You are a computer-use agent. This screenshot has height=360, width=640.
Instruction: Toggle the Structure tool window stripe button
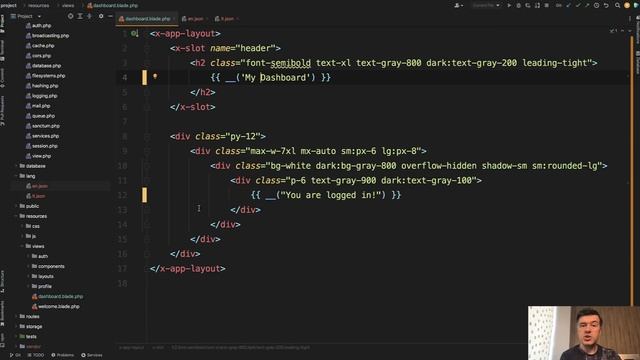(2, 281)
